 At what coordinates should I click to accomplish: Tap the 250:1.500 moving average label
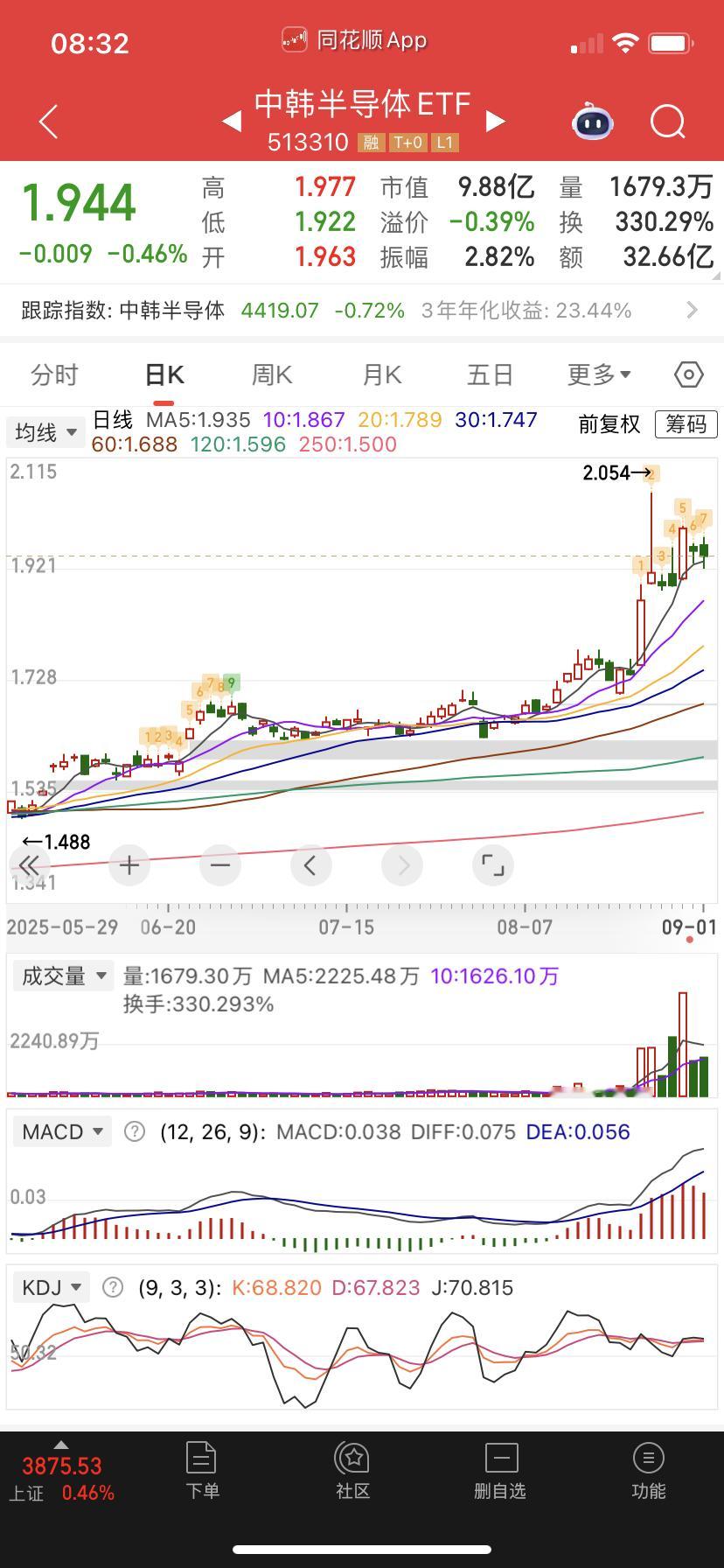(348, 444)
